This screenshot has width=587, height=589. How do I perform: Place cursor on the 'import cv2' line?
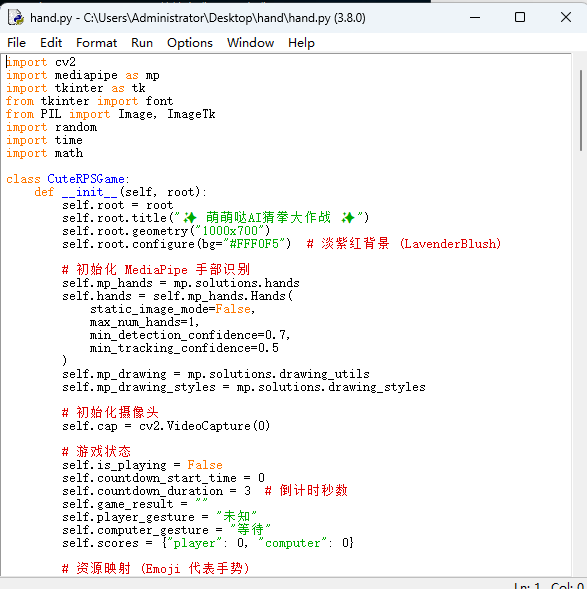(41, 62)
